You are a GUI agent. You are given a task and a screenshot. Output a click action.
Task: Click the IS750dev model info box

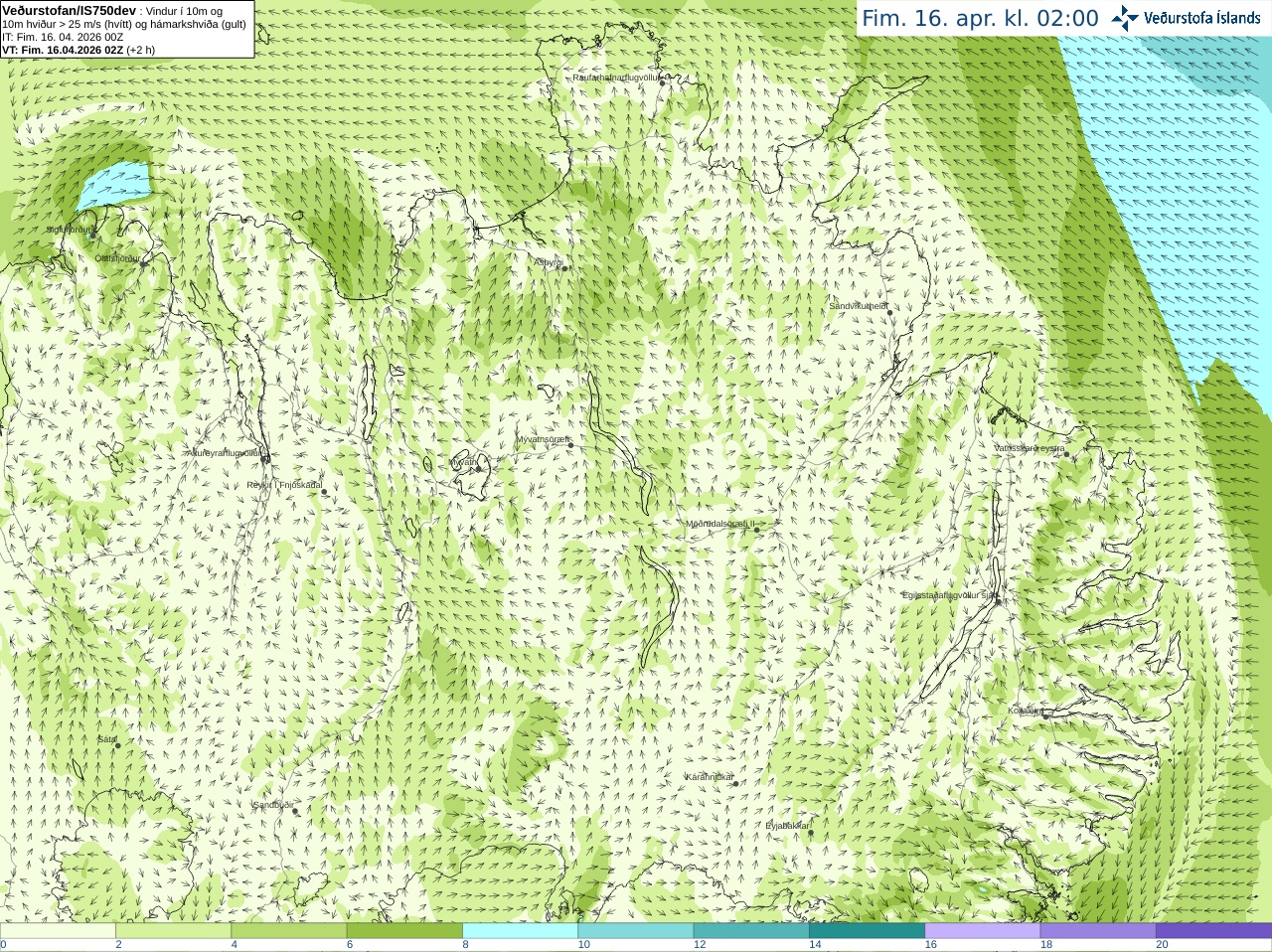[127, 30]
